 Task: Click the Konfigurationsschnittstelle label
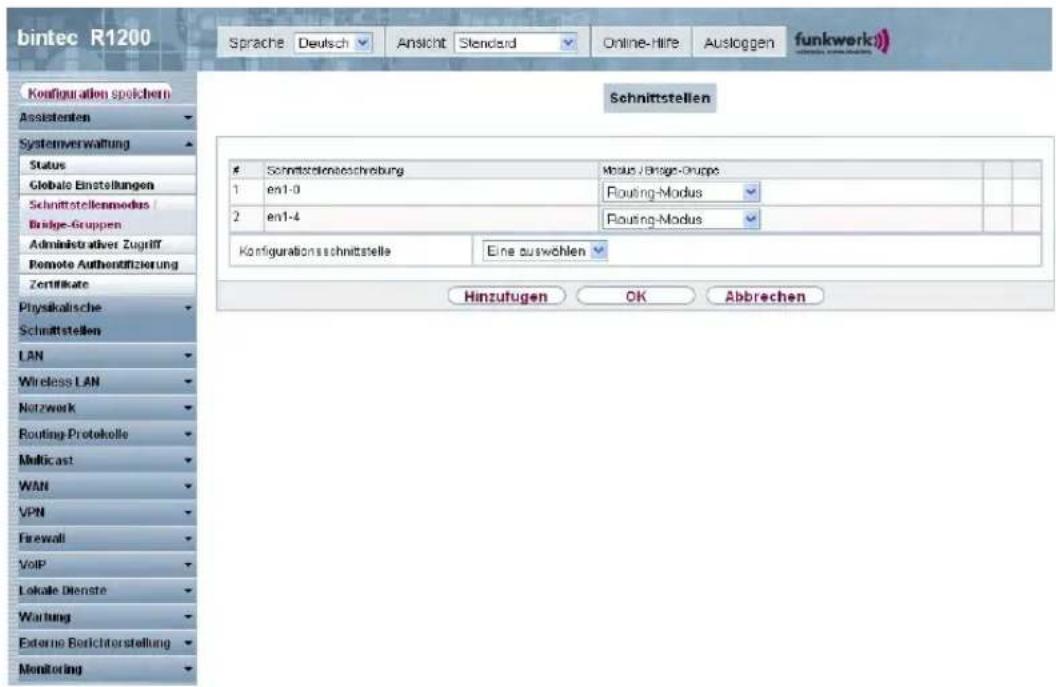click(315, 251)
